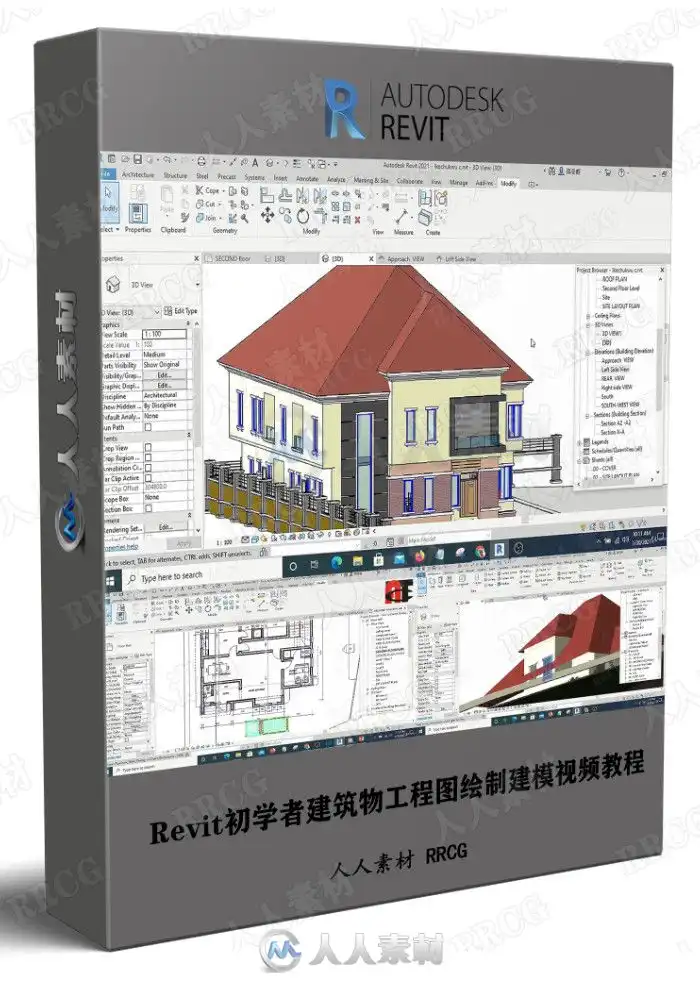
Task: Open Chrome from taskbar
Action: pos(479,552)
